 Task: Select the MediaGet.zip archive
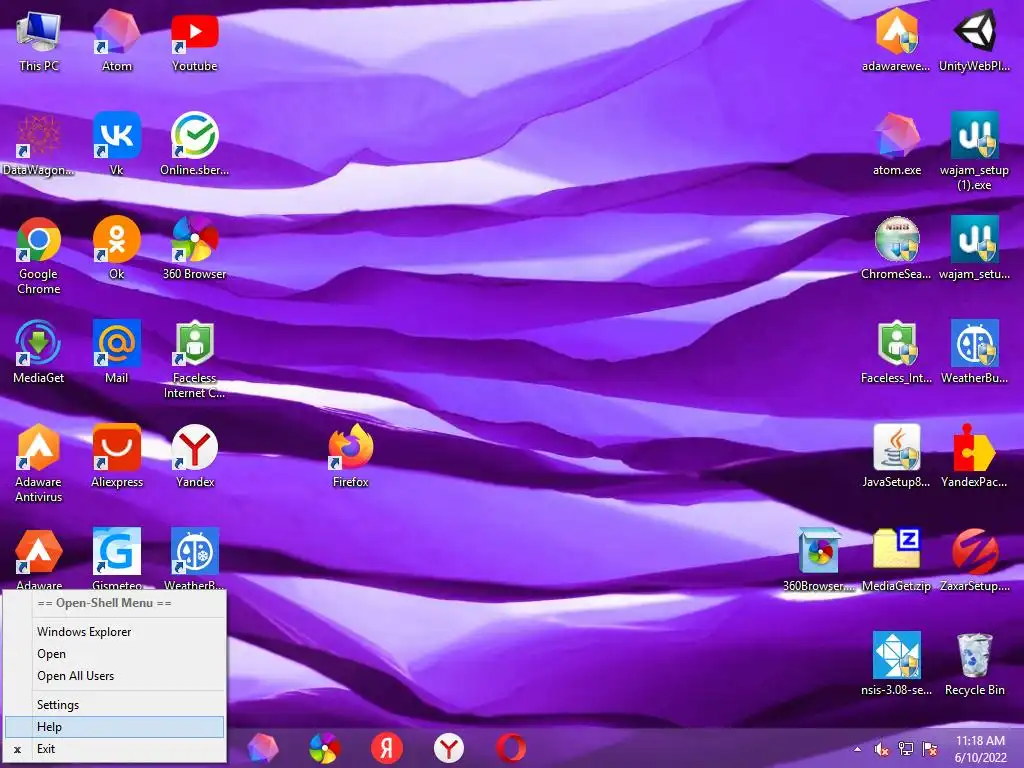(x=897, y=560)
